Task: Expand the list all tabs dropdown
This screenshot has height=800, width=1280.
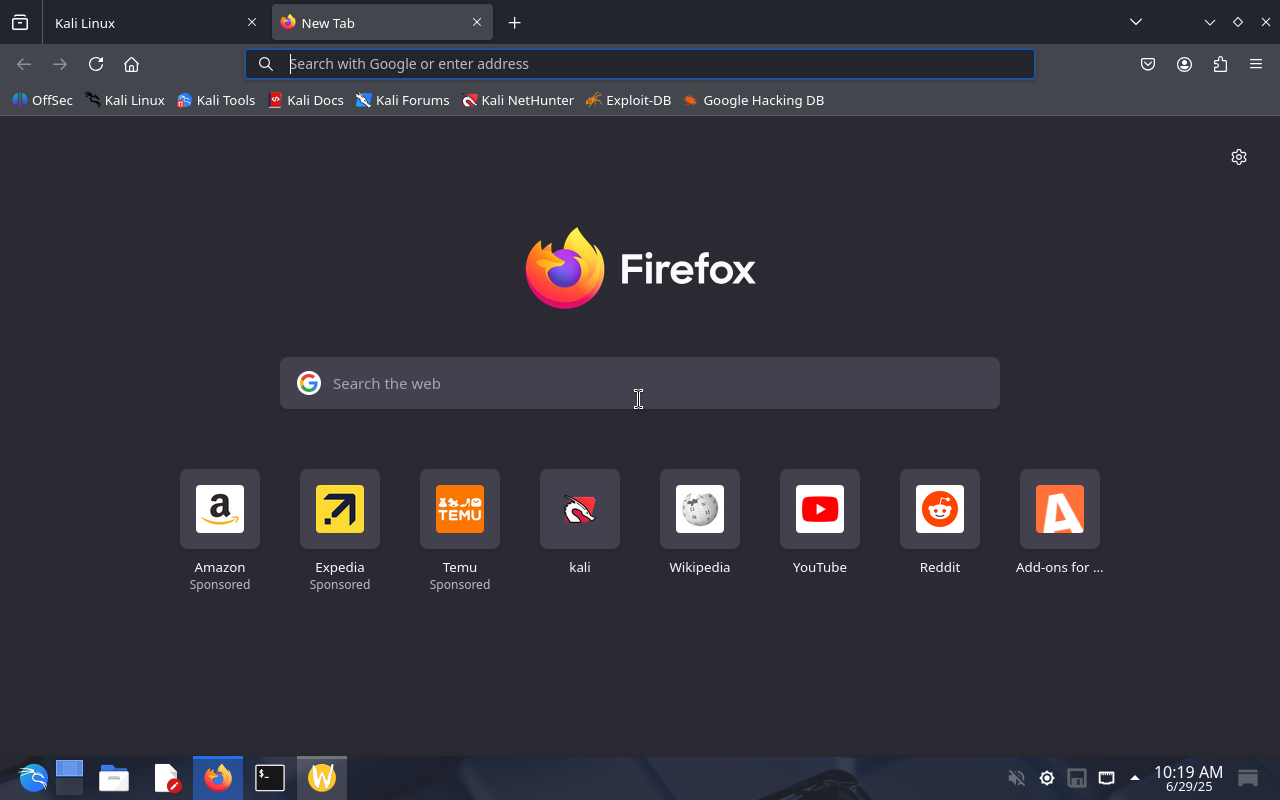Action: (x=1136, y=22)
